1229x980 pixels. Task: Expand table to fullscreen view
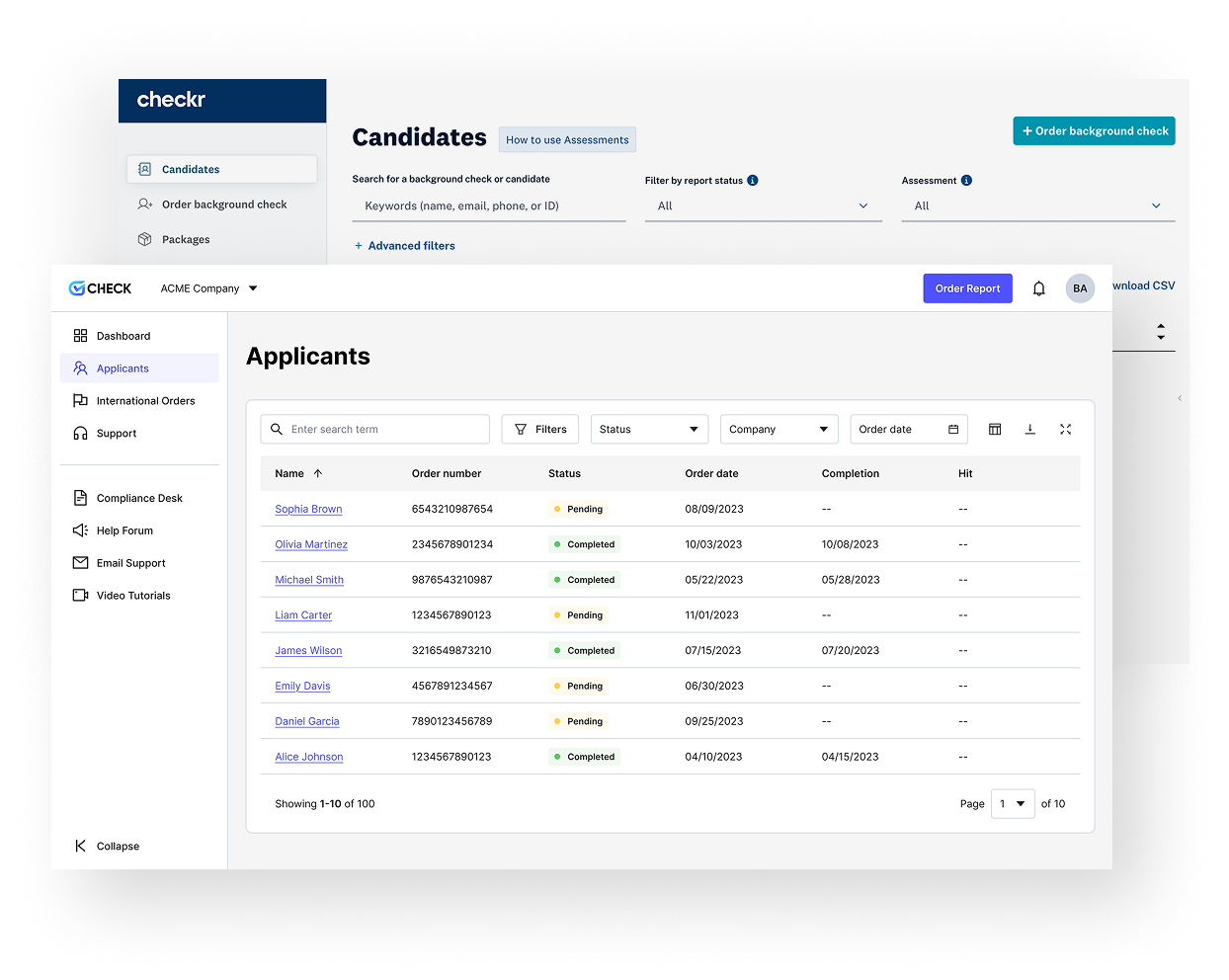(1065, 430)
